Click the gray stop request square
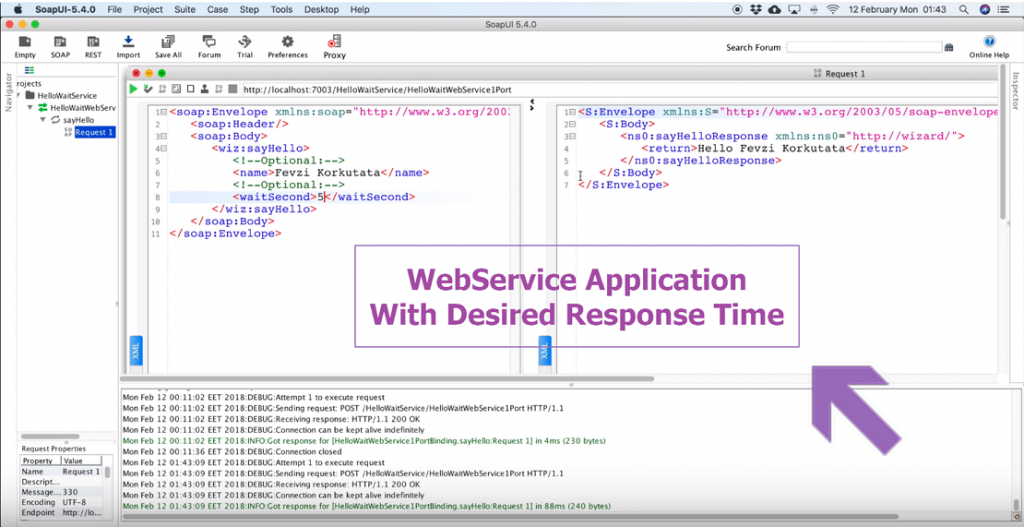Image resolution: width=1024 pixels, height=527 pixels. (233, 89)
